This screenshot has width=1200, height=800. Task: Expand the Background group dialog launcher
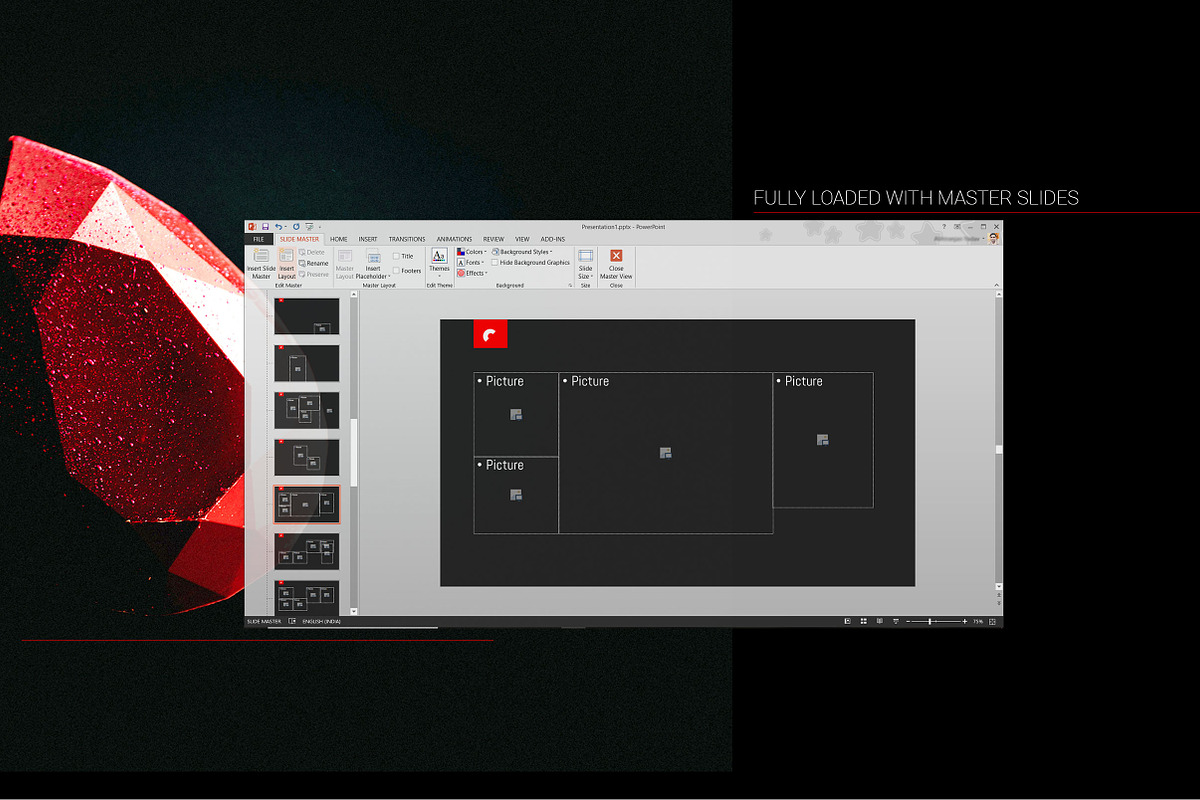pos(570,285)
